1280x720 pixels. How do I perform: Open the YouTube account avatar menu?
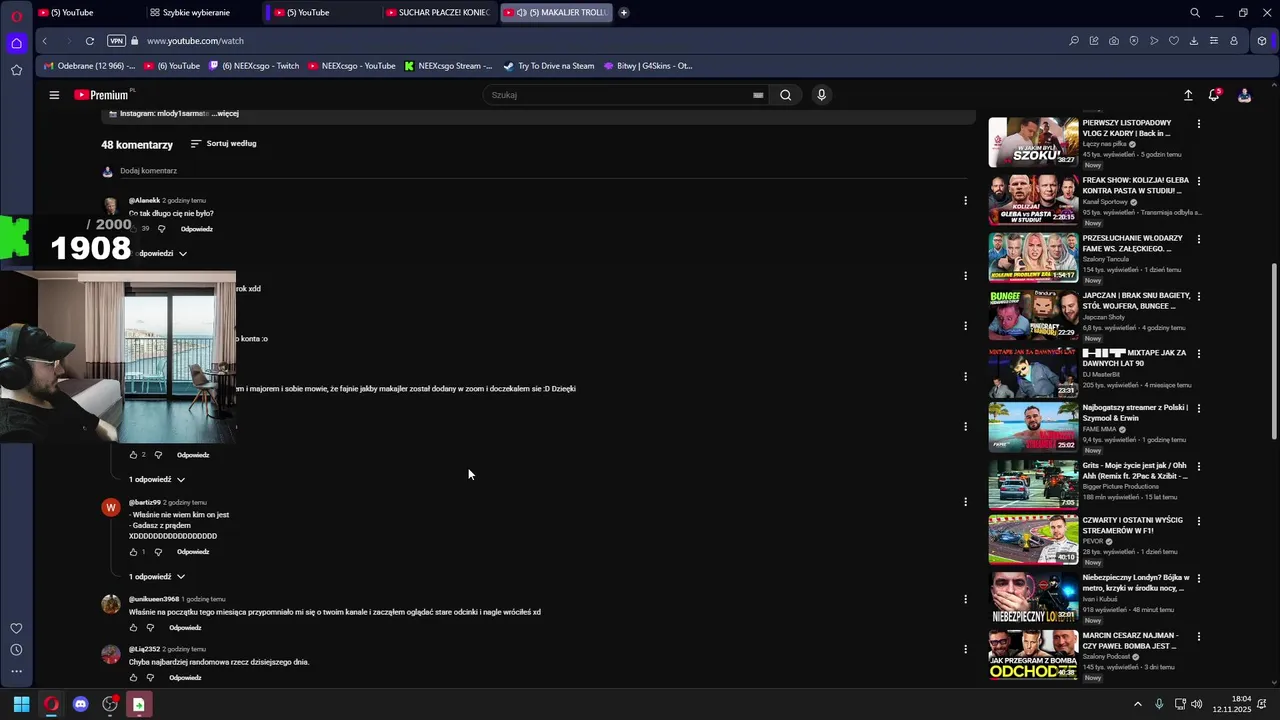[1244, 95]
